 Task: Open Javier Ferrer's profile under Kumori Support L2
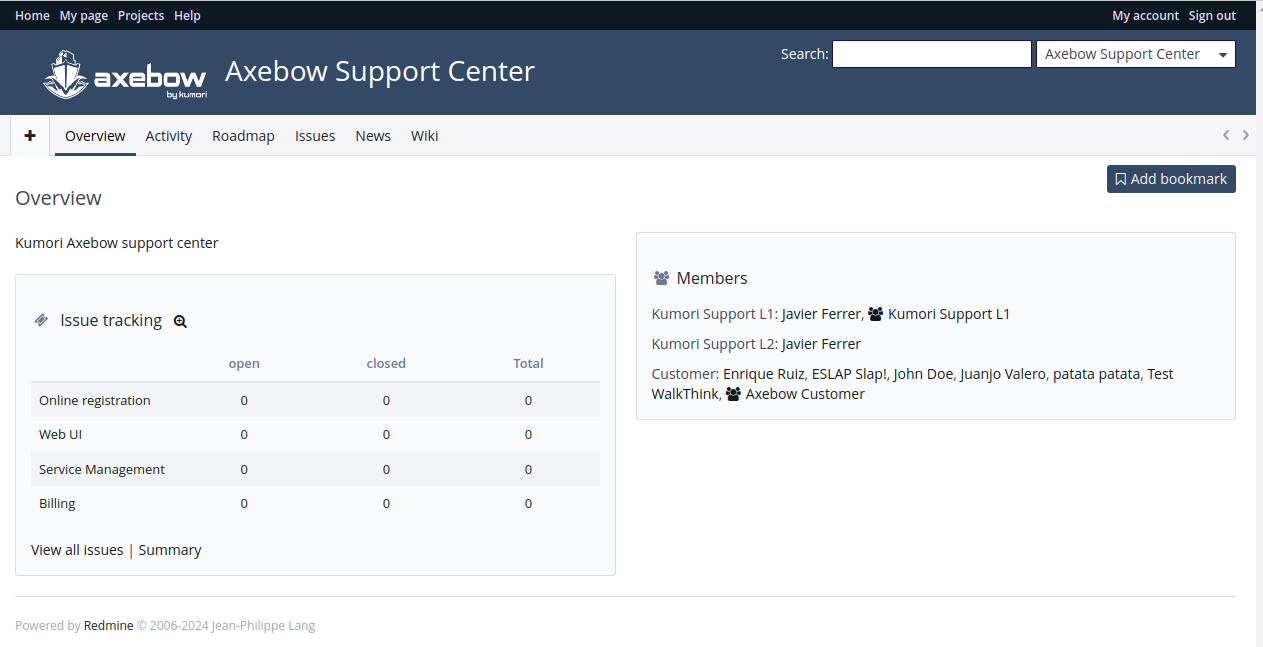point(820,343)
